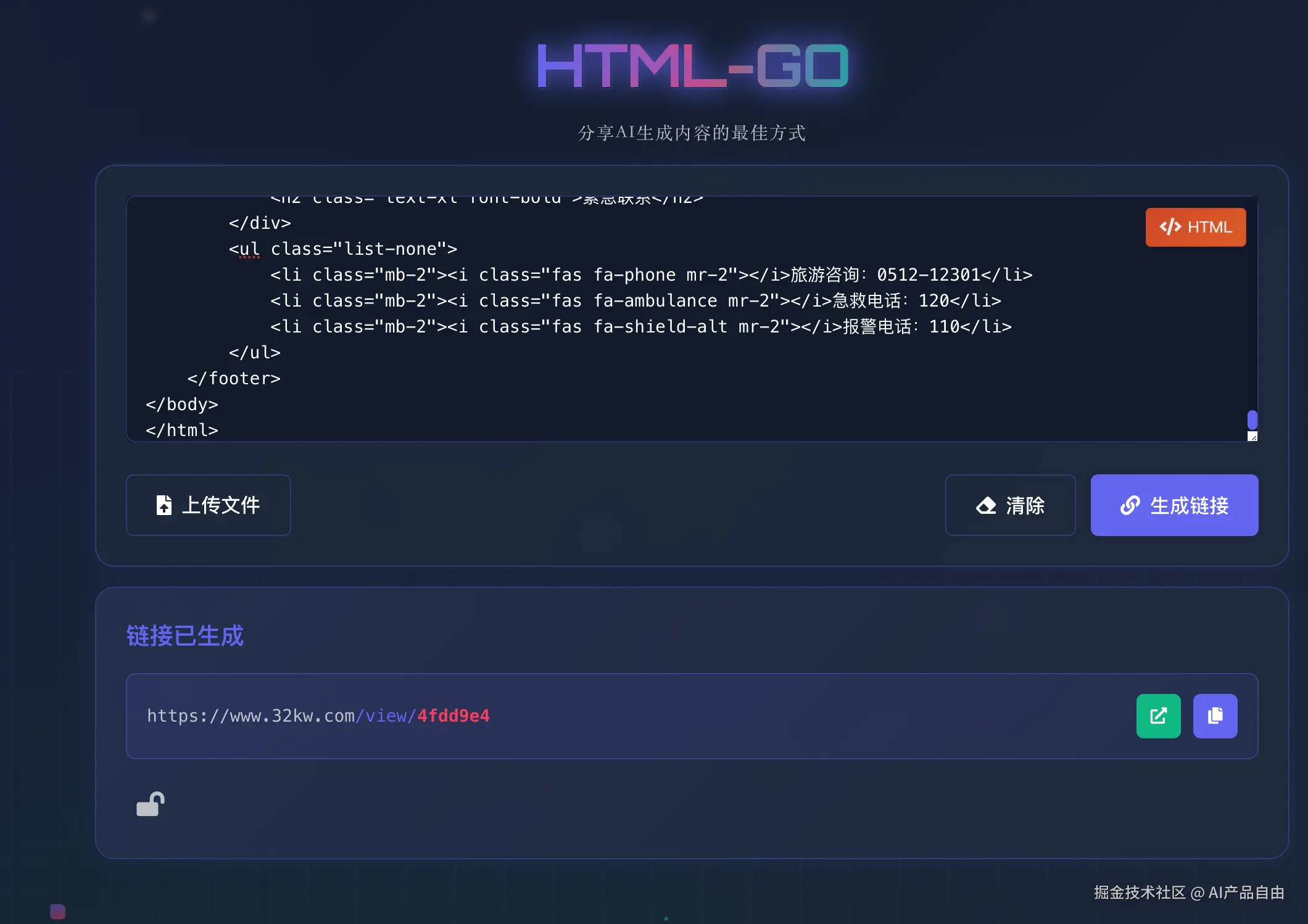Place cursor on the </html> closing line
This screenshot has width=1308, height=924.
pyautogui.click(x=182, y=431)
